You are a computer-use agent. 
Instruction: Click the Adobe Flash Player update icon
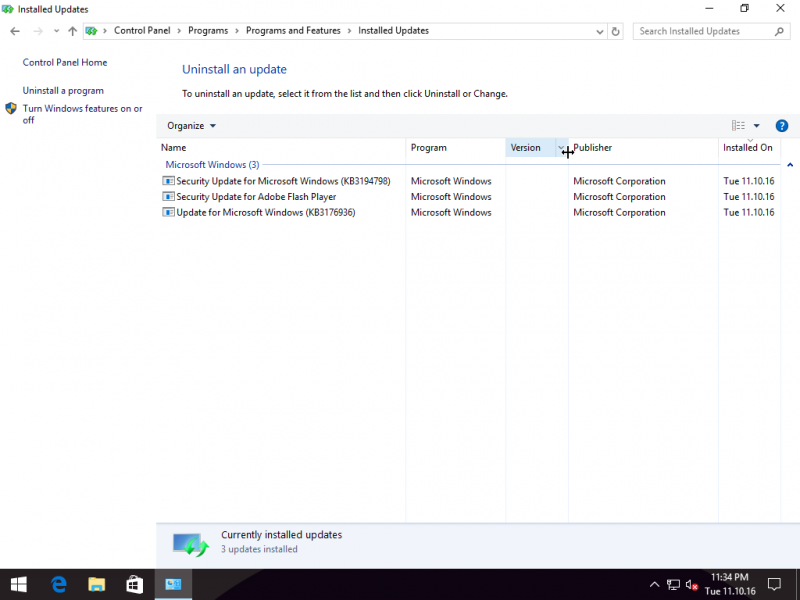pos(168,197)
